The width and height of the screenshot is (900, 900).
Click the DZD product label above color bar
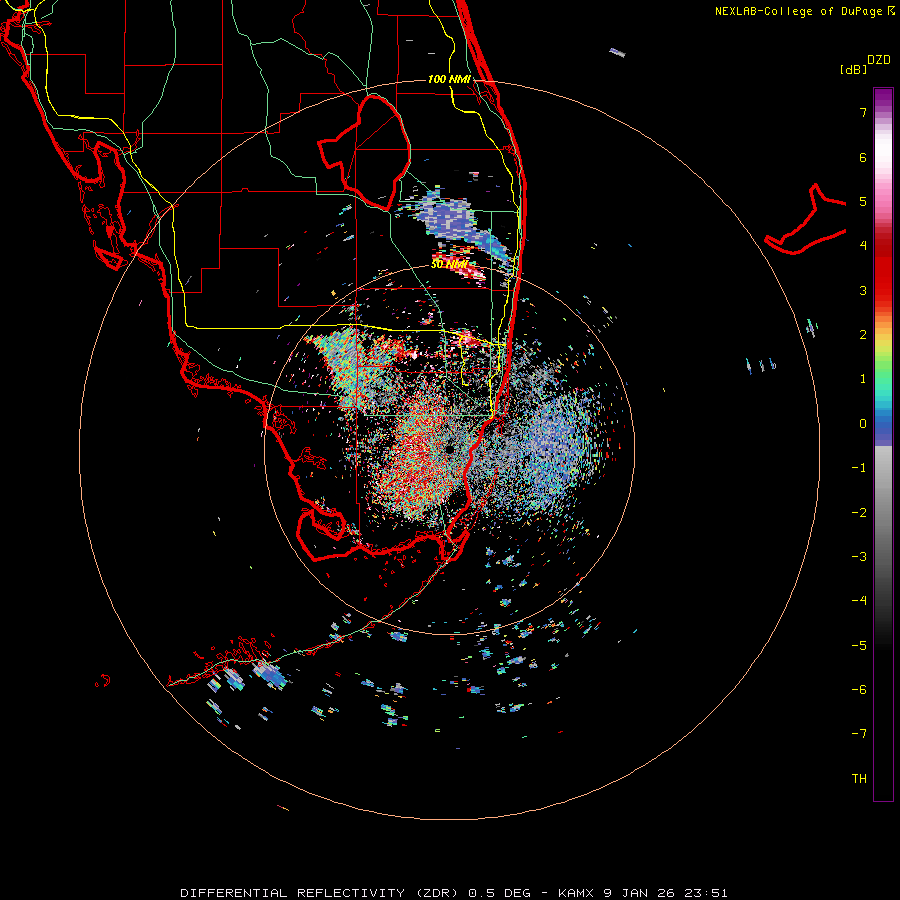pyautogui.click(x=879, y=60)
